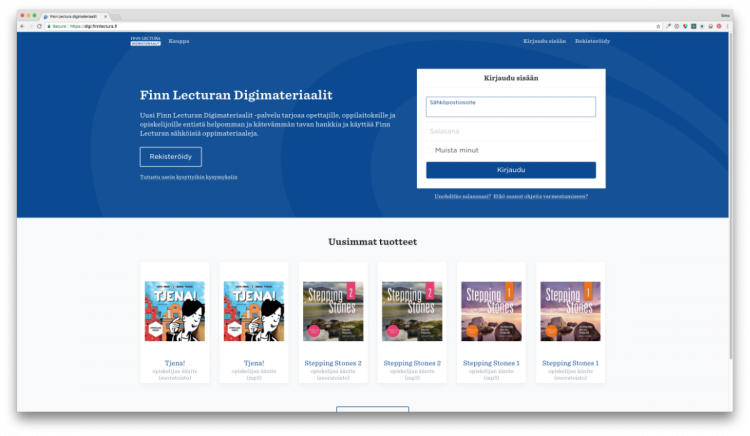Click Stepping Stones 2 title above mp3
750x436 pixels.
tap(412, 363)
